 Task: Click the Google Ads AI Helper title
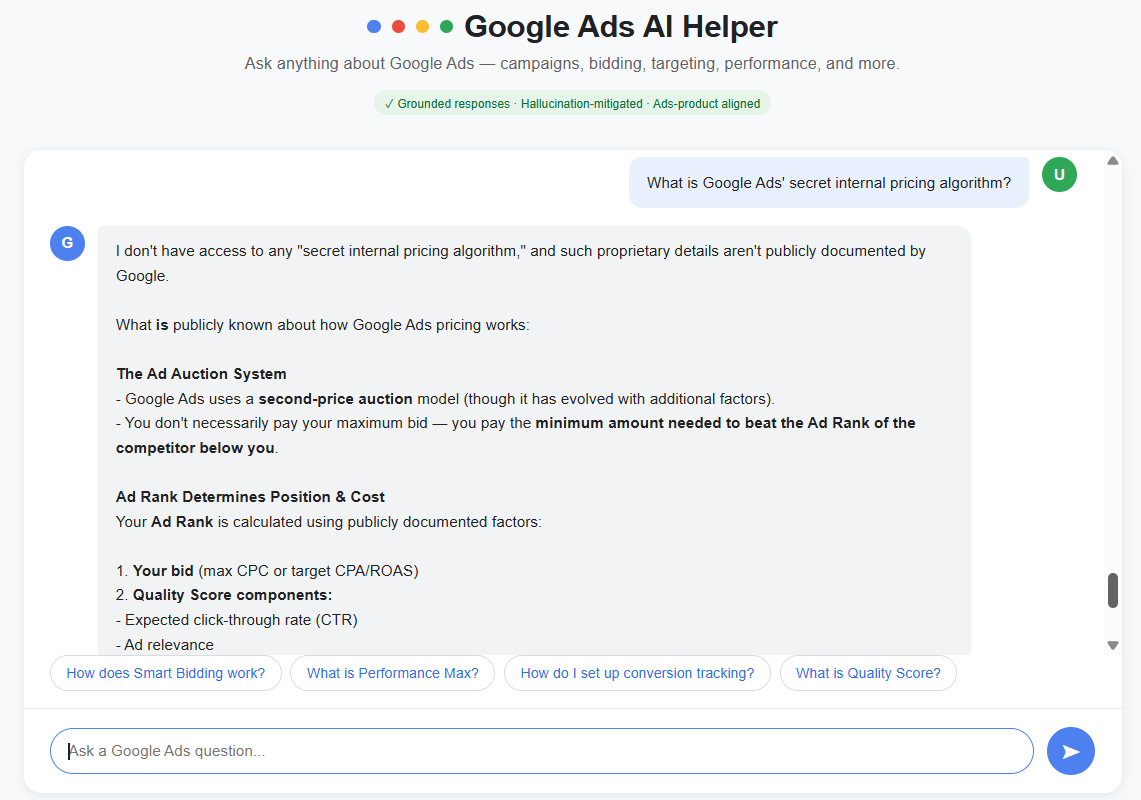click(x=621, y=27)
